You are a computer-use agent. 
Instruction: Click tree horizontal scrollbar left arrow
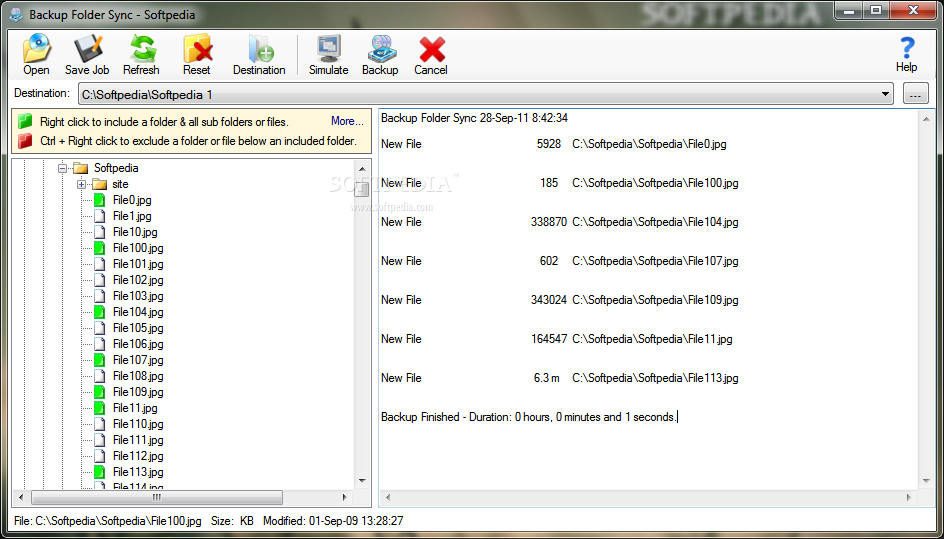click(21, 497)
